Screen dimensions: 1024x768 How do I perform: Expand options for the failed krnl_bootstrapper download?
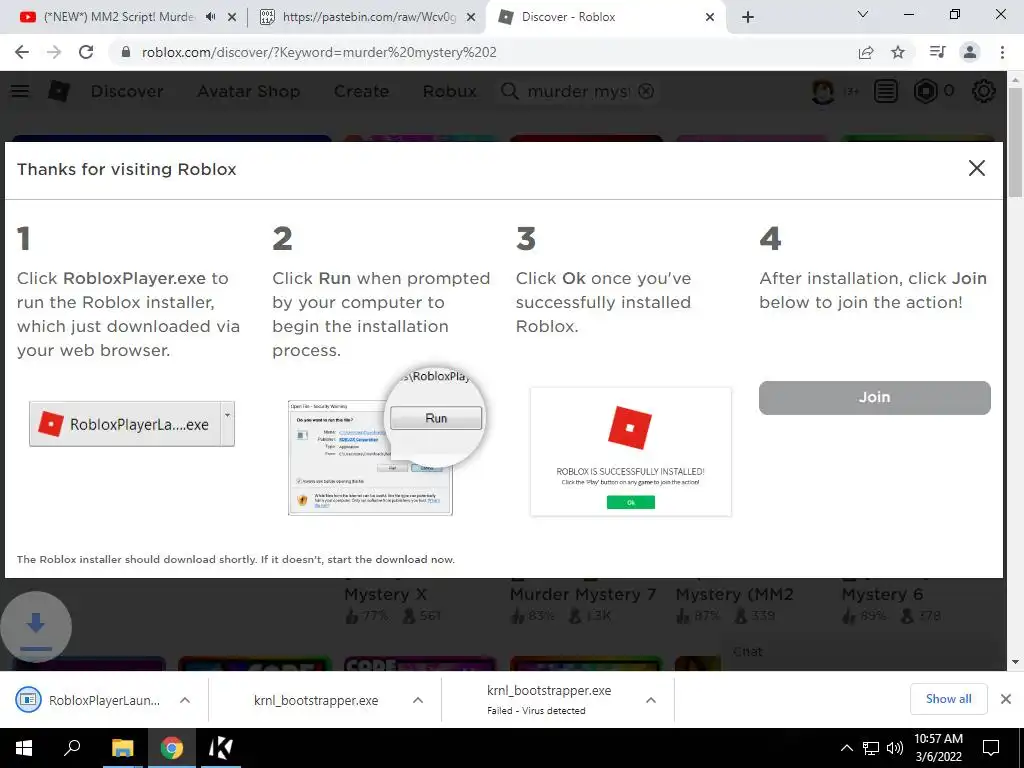click(x=650, y=700)
